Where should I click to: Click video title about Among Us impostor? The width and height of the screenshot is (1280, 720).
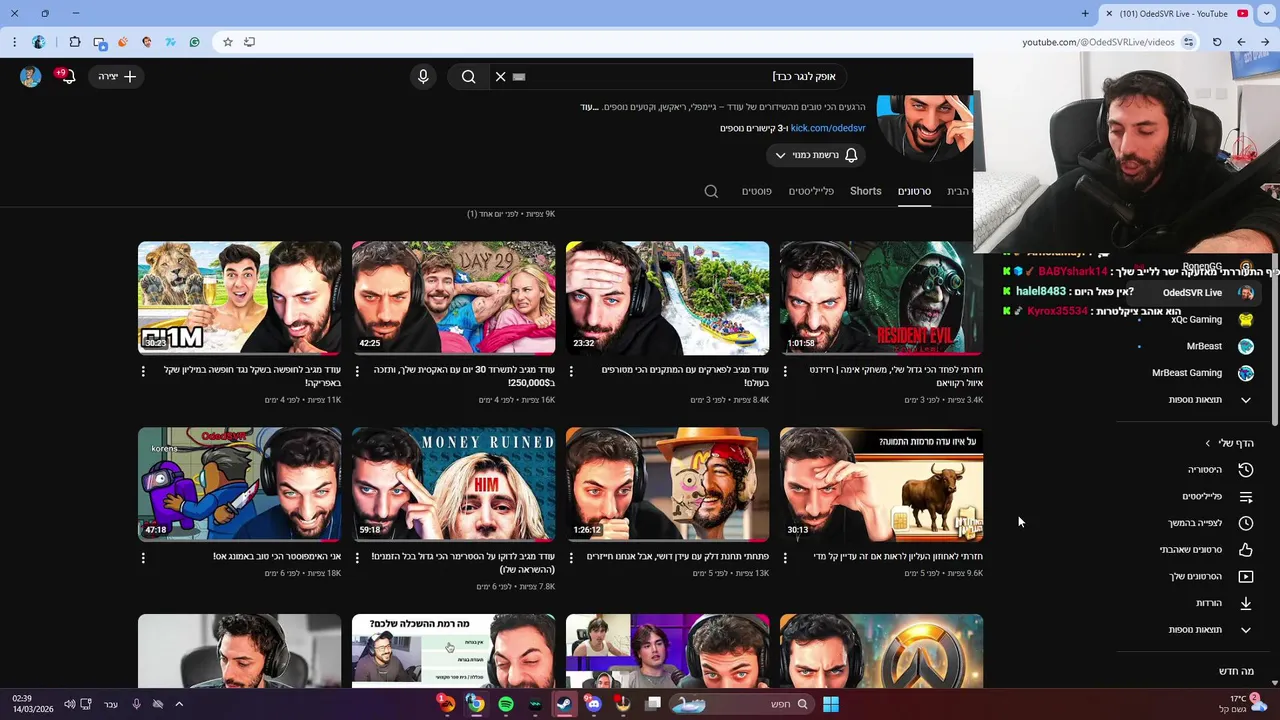[x=277, y=556]
